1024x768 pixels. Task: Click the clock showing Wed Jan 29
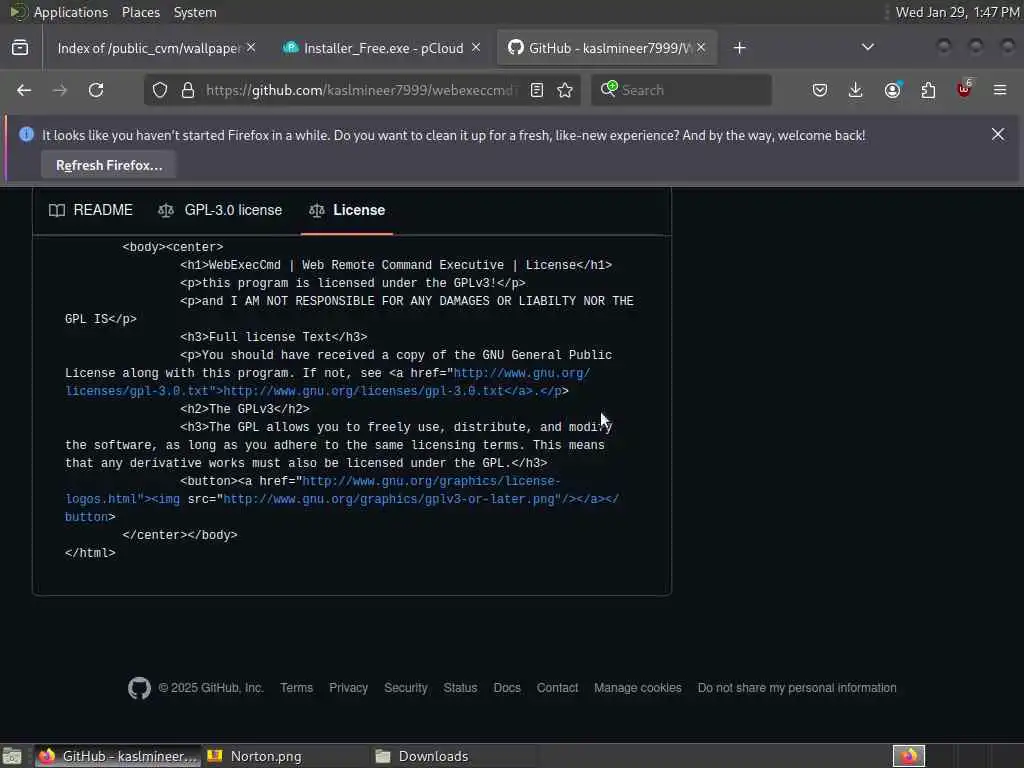tap(957, 12)
